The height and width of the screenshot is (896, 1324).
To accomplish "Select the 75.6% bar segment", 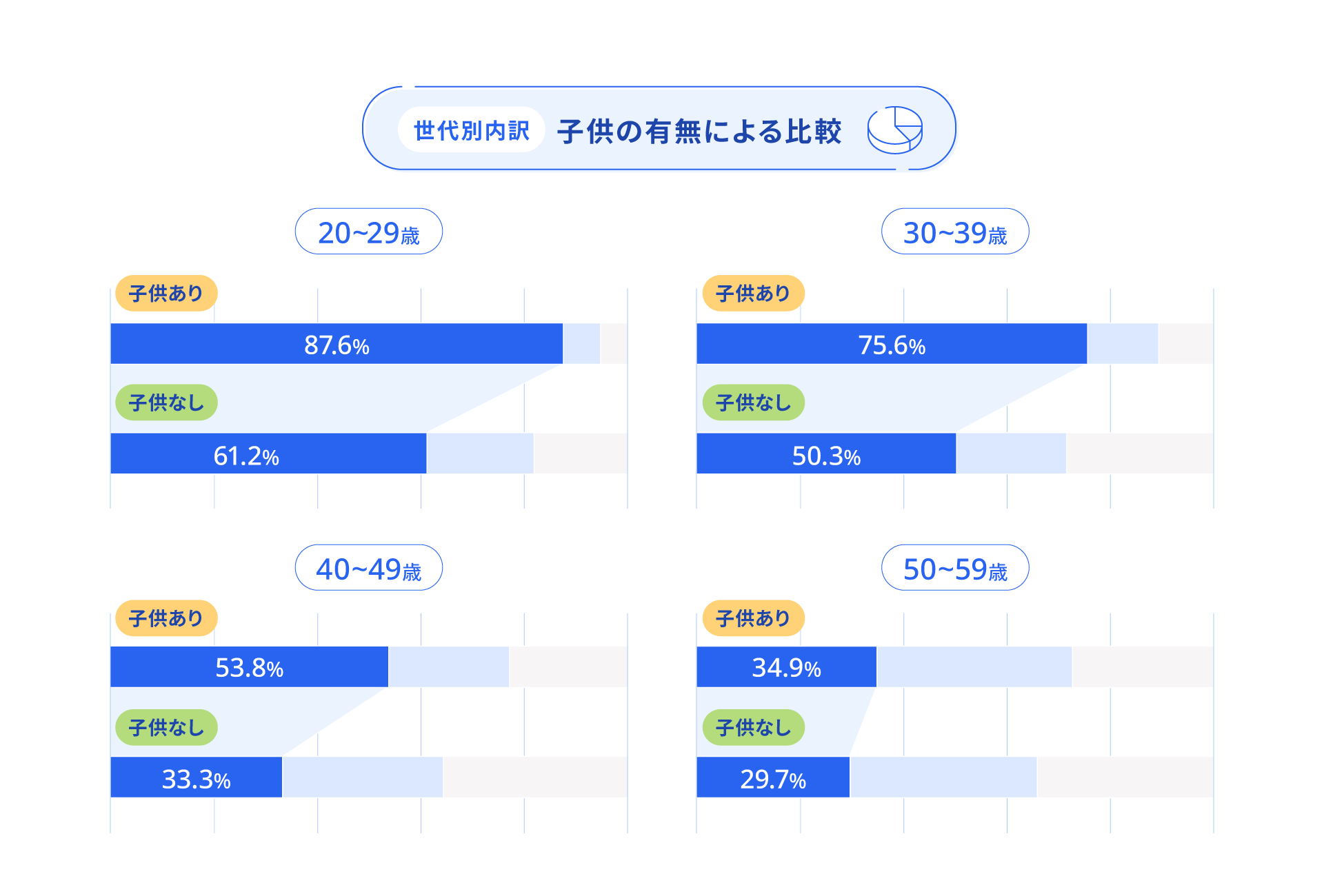I will point(892,344).
